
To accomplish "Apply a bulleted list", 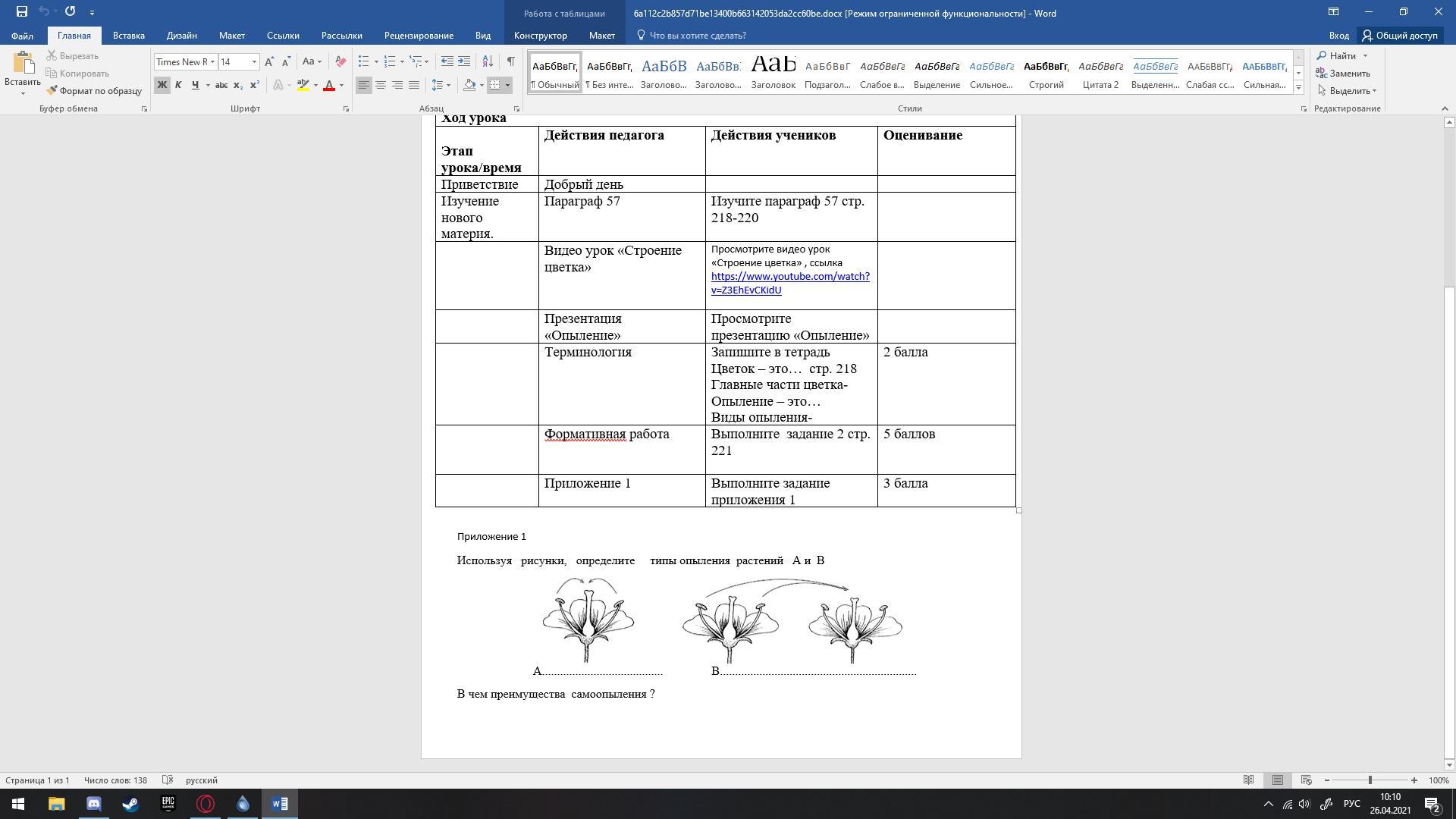I will 364,62.
